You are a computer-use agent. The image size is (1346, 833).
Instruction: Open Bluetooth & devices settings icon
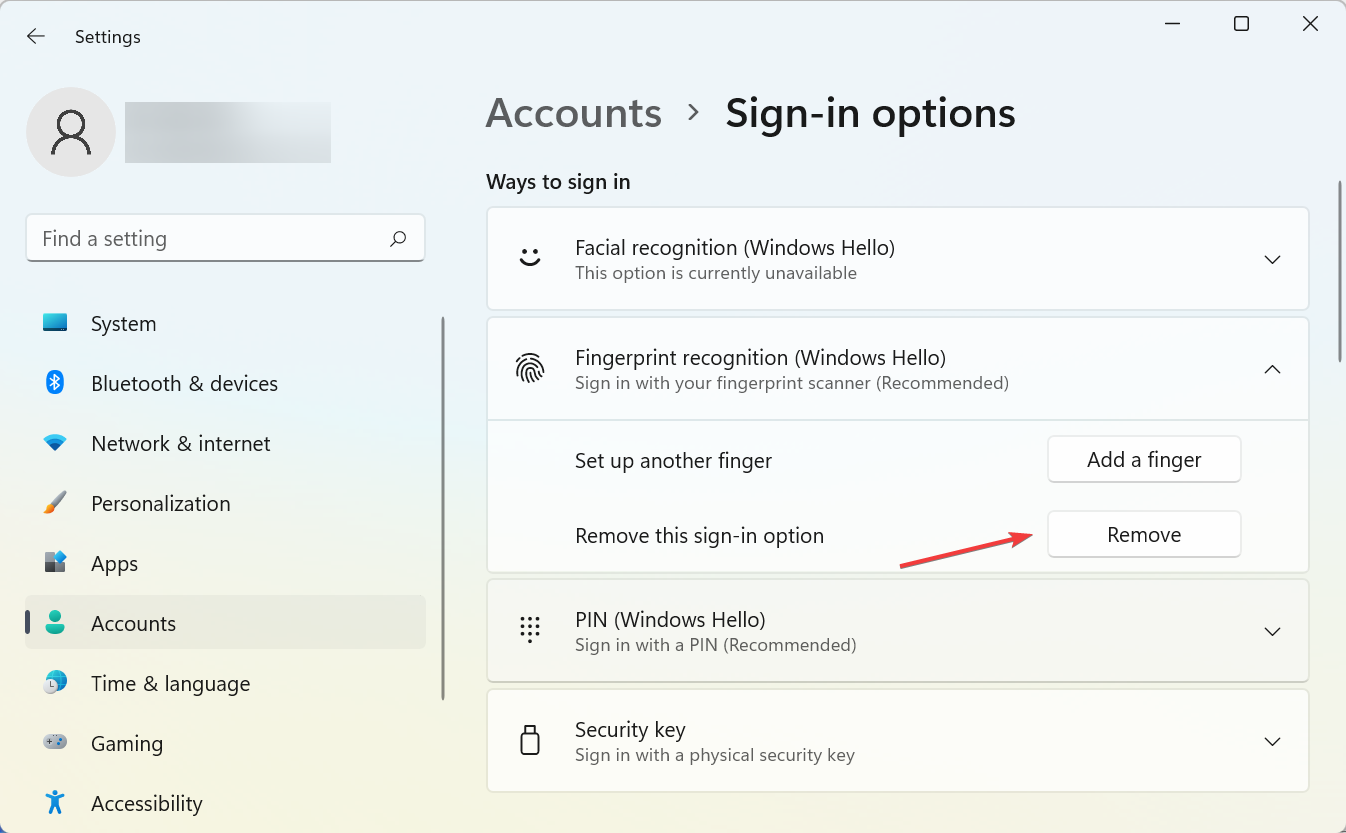point(53,383)
